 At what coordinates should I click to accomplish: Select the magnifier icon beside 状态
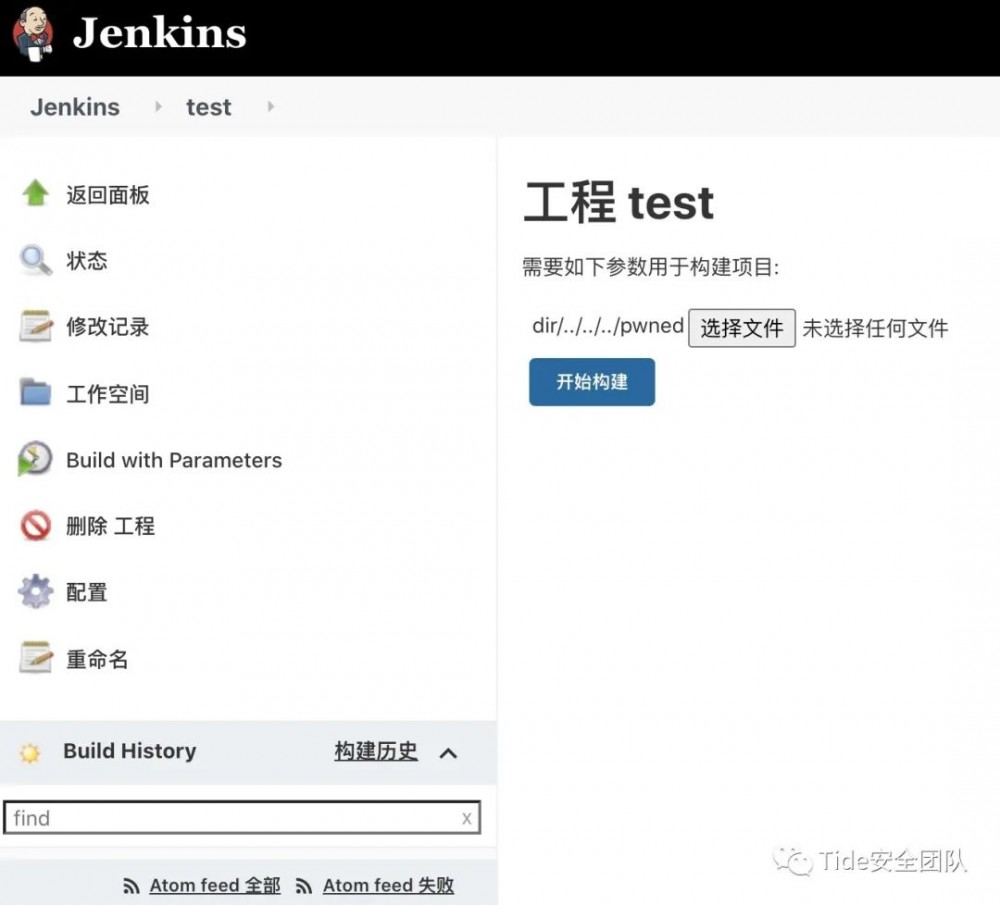(x=34, y=260)
